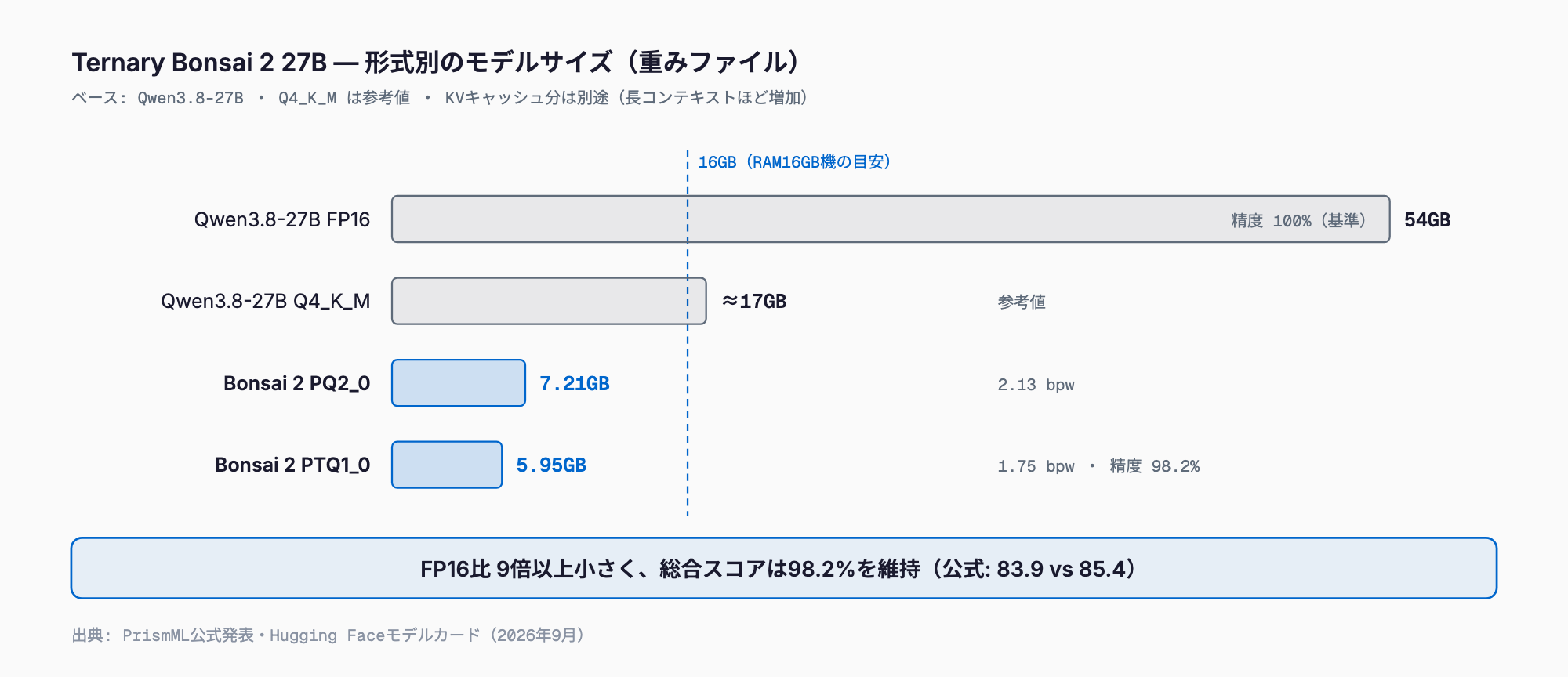Click the '1.75 bpw ・ 精度 98.2%' annotation
The width and height of the screenshot is (1568, 677).
point(1098,466)
